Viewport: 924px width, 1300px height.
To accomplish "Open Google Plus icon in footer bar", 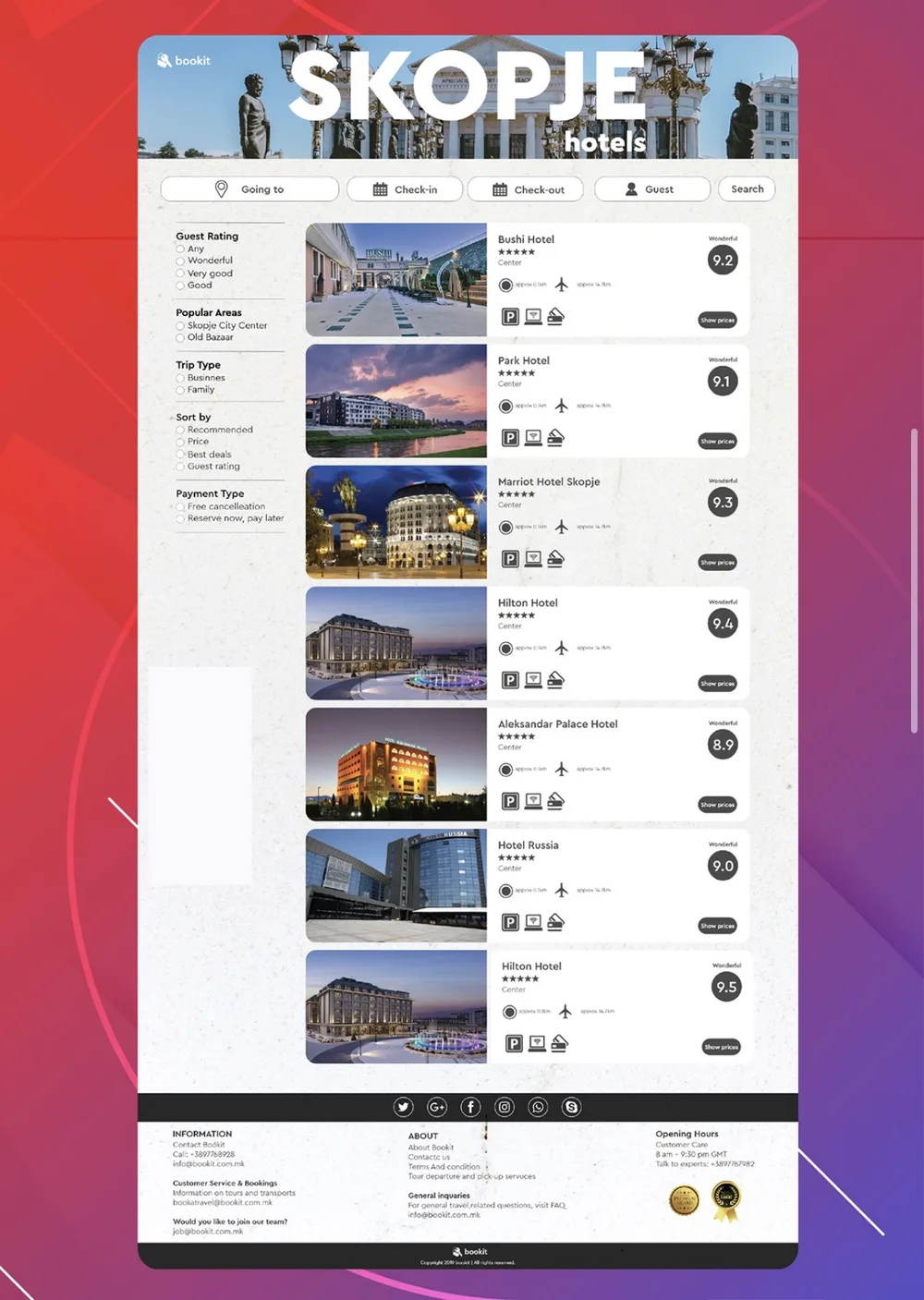I will coord(437,1107).
